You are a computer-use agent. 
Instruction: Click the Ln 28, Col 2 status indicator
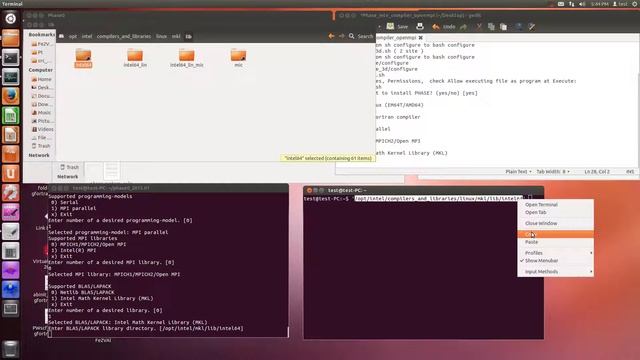[x=597, y=172]
